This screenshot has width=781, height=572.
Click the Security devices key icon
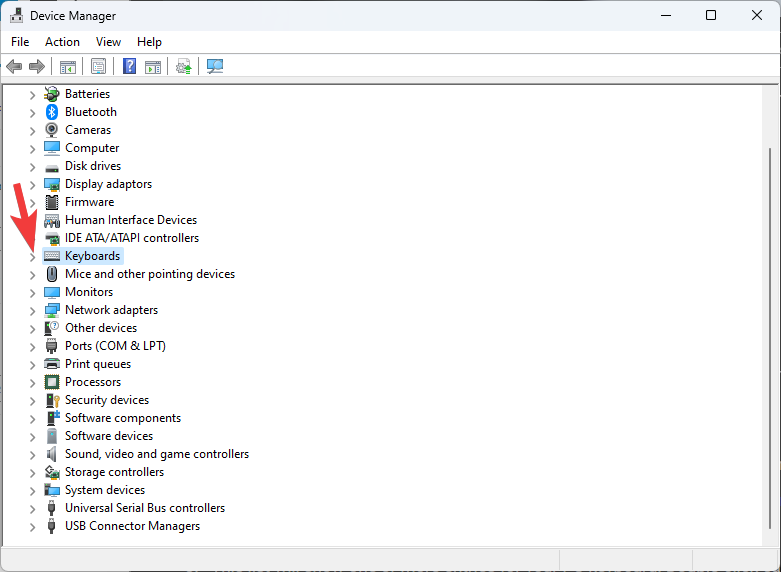(x=52, y=400)
